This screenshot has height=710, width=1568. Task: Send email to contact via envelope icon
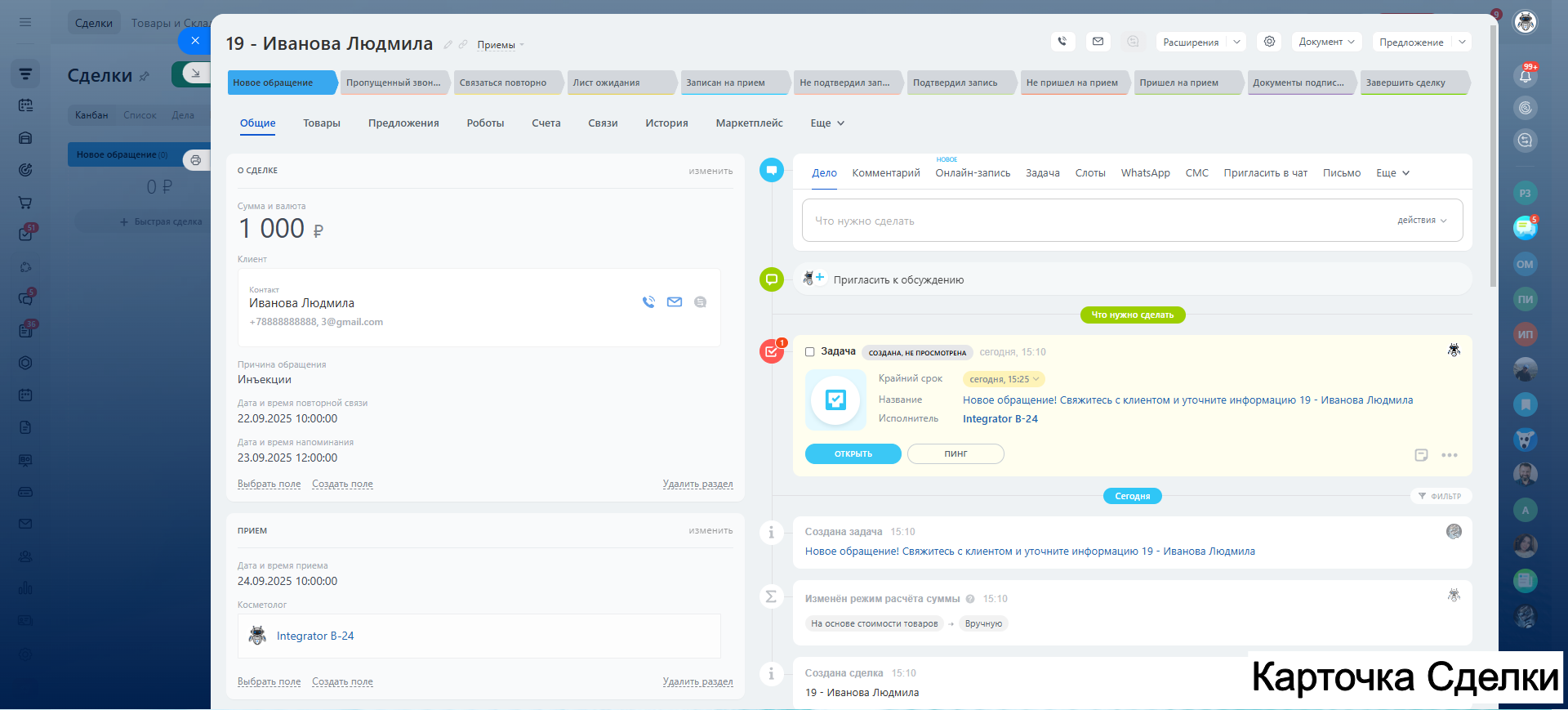coord(675,302)
